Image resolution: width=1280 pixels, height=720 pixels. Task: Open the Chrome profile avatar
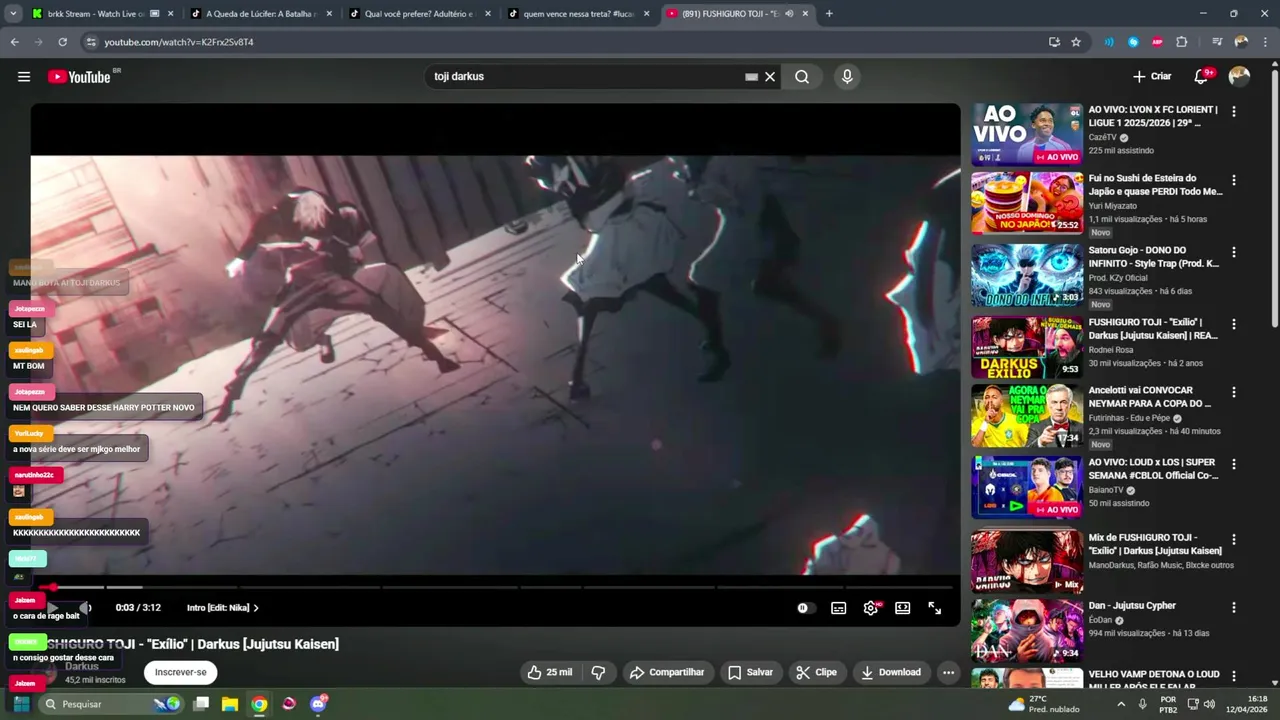tap(1241, 42)
